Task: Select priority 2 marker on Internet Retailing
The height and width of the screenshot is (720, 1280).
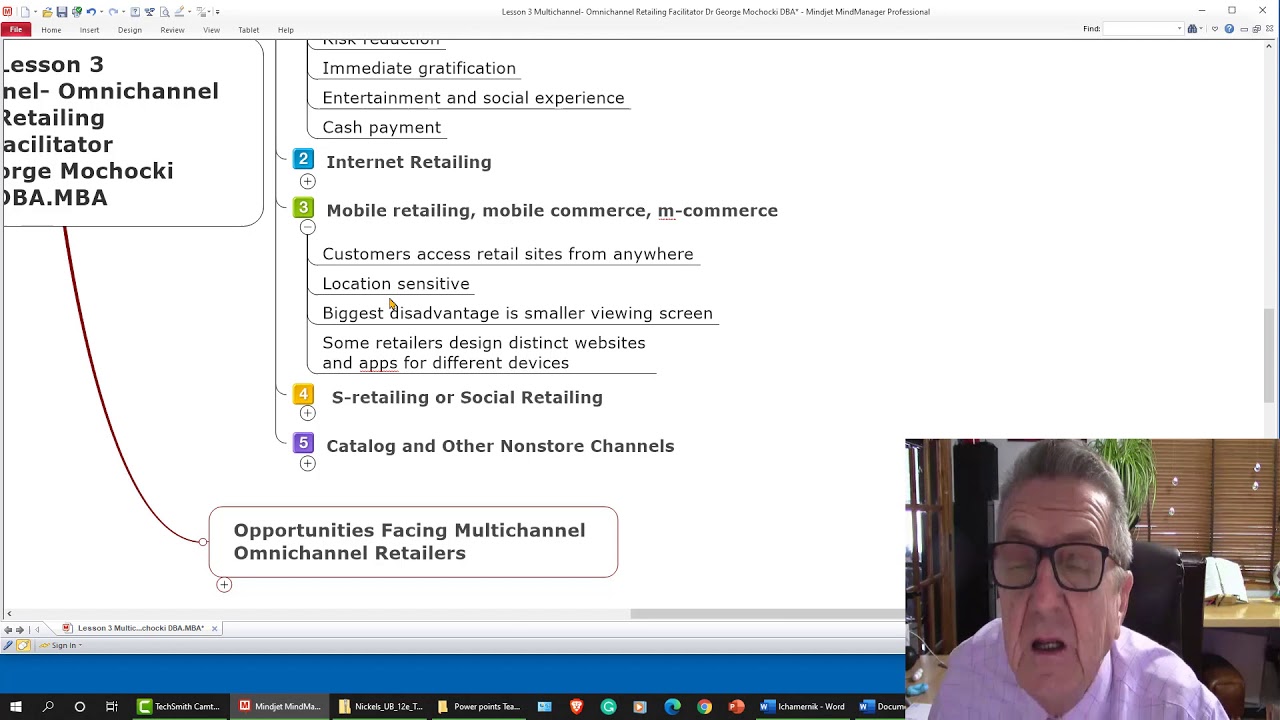Action: [x=303, y=159]
